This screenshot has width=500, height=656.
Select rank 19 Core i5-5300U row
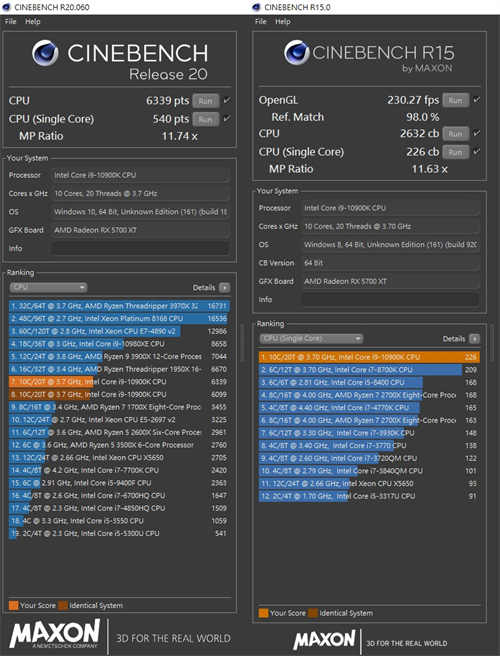click(x=119, y=533)
